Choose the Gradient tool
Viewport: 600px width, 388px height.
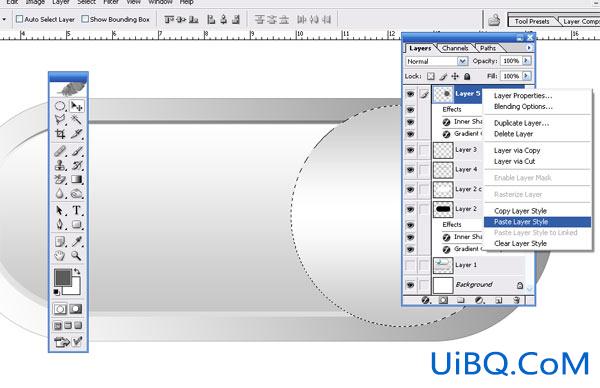click(x=77, y=179)
